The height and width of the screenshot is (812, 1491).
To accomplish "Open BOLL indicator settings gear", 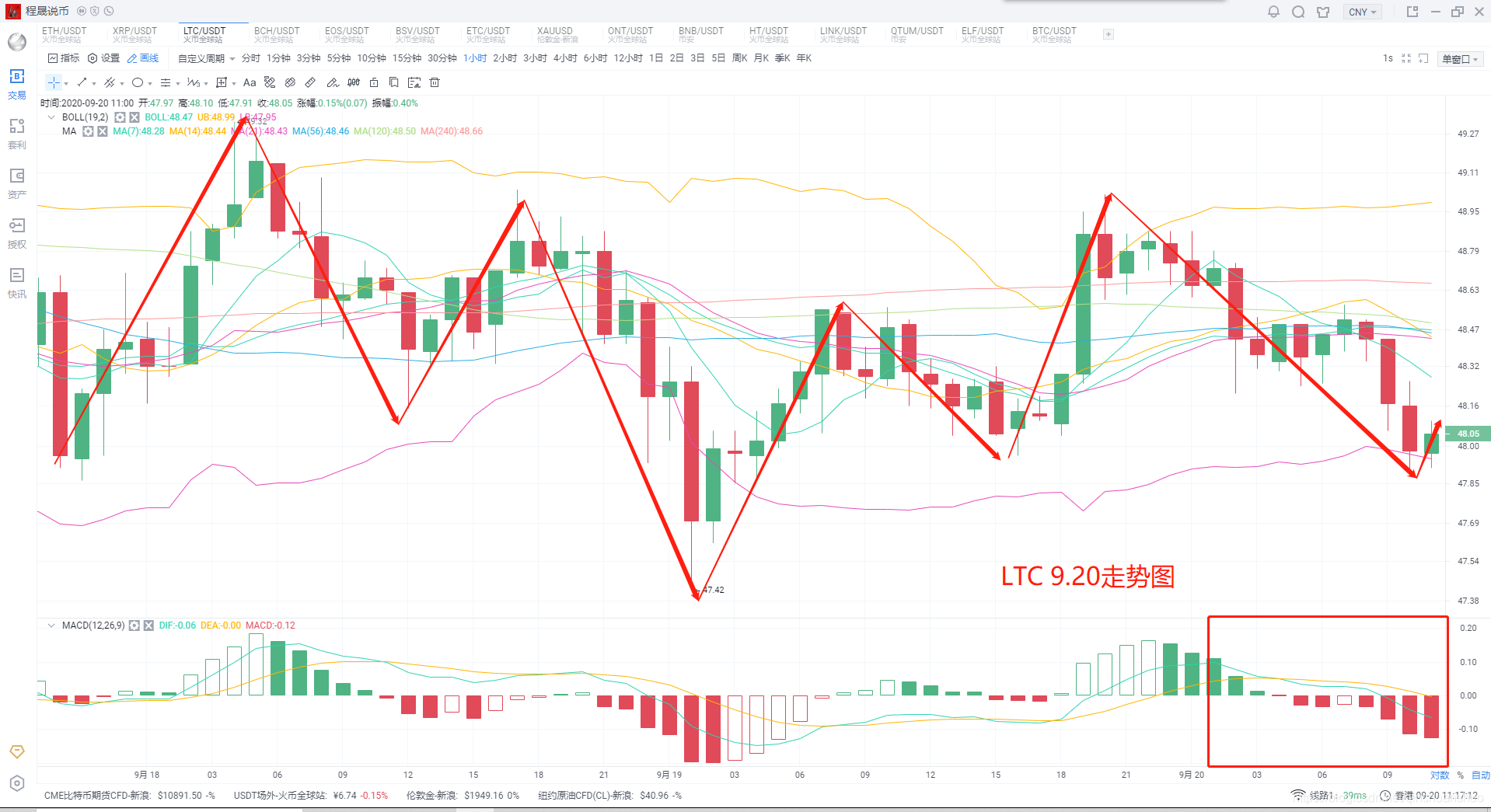I will 120,117.
